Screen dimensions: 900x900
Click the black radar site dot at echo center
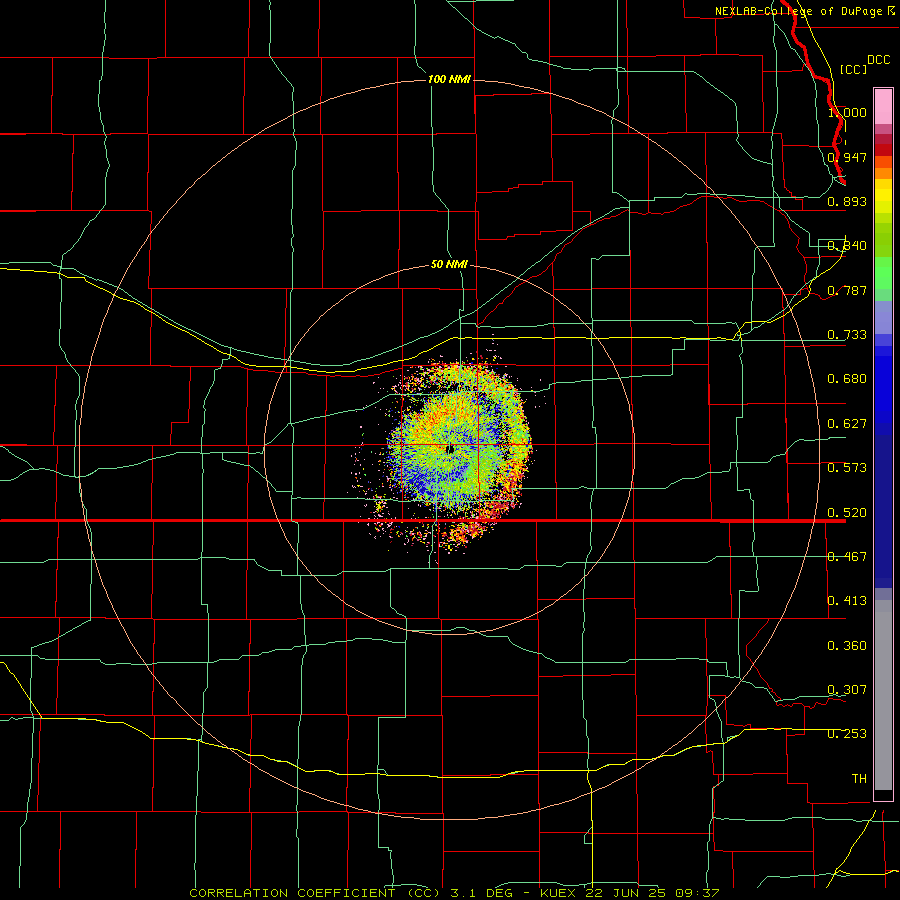[x=450, y=449]
